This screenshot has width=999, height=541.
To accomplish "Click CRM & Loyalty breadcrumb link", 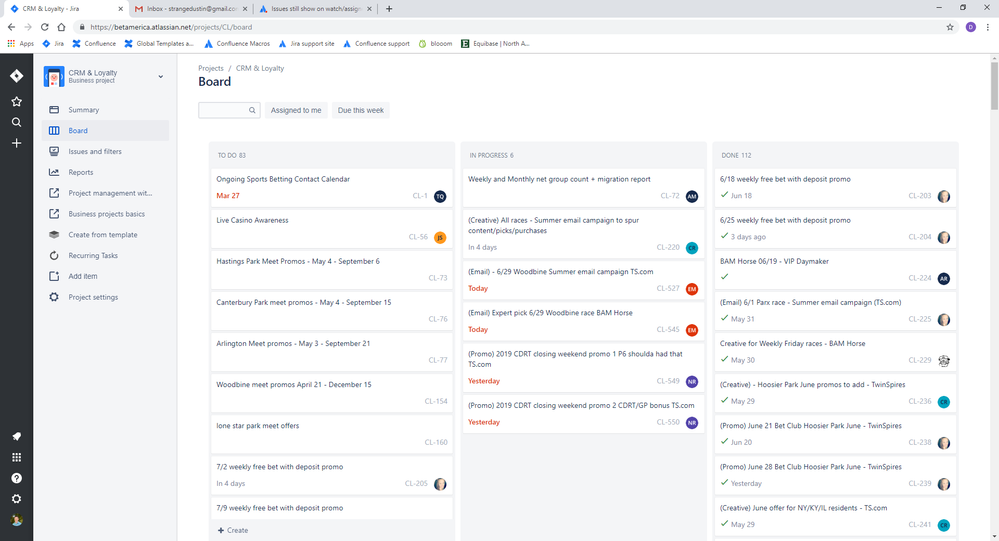I will [x=260, y=68].
